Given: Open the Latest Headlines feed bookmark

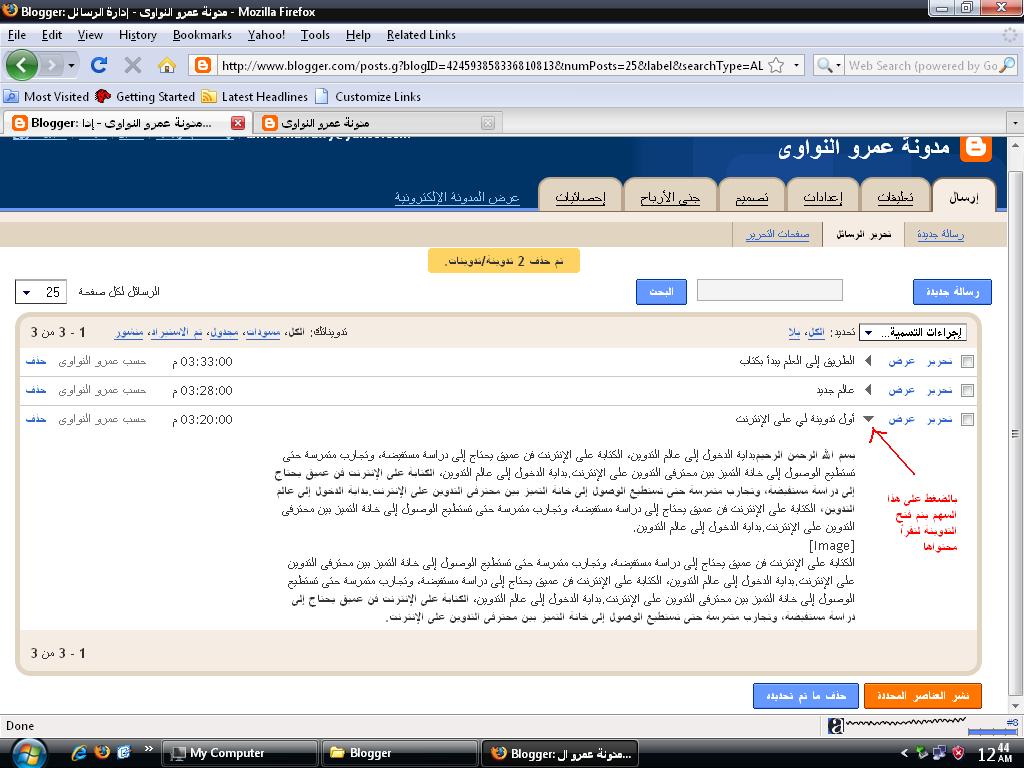Looking at the screenshot, I should coord(255,97).
